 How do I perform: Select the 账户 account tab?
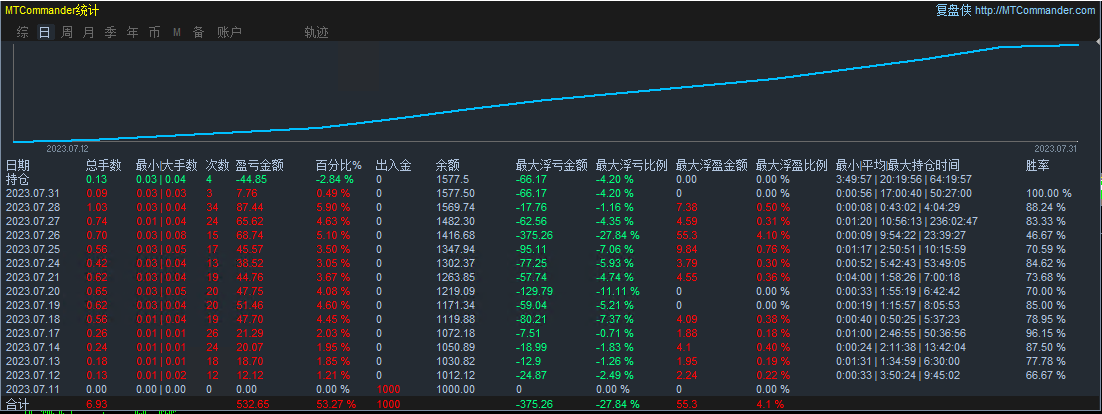[x=229, y=32]
